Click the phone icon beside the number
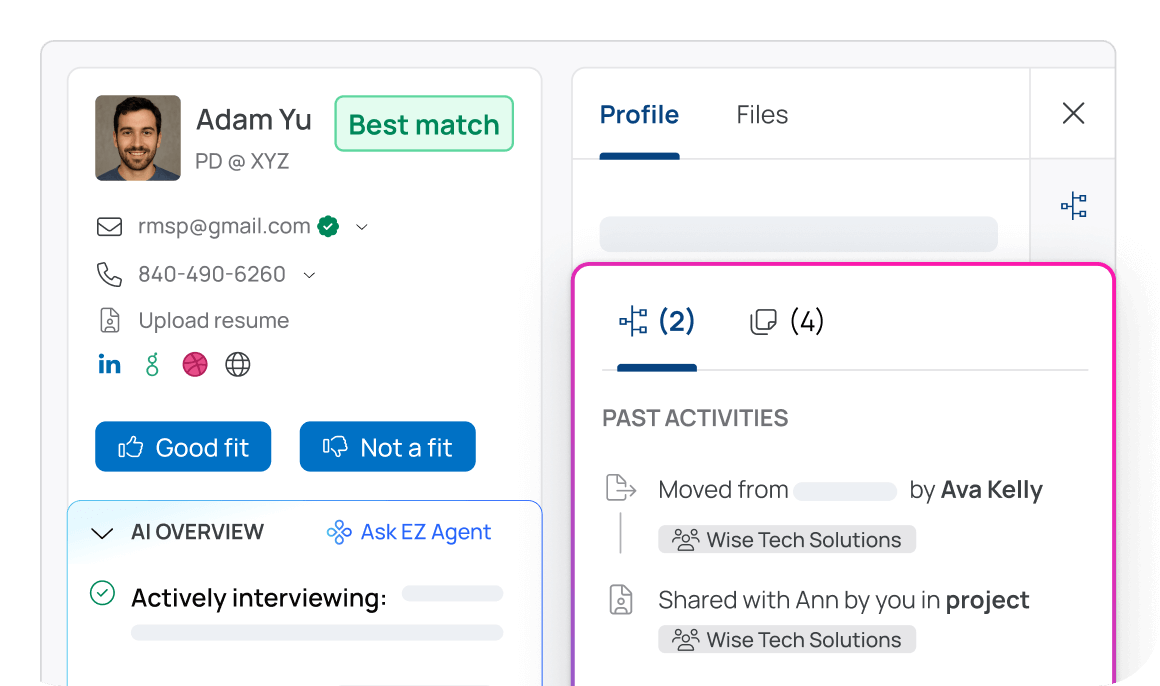 [x=109, y=274]
